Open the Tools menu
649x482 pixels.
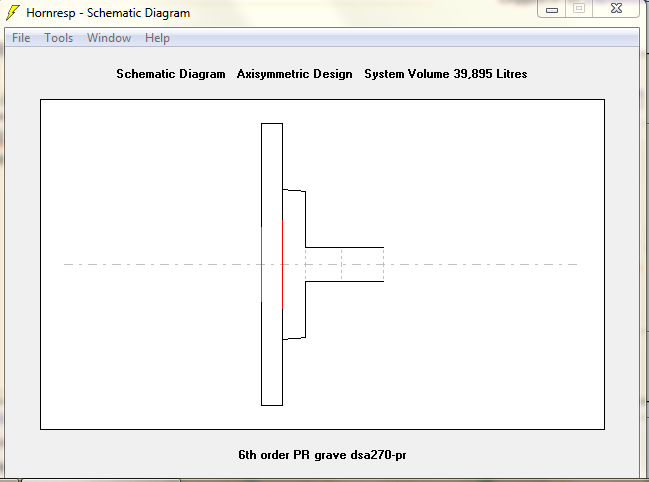(x=58, y=38)
